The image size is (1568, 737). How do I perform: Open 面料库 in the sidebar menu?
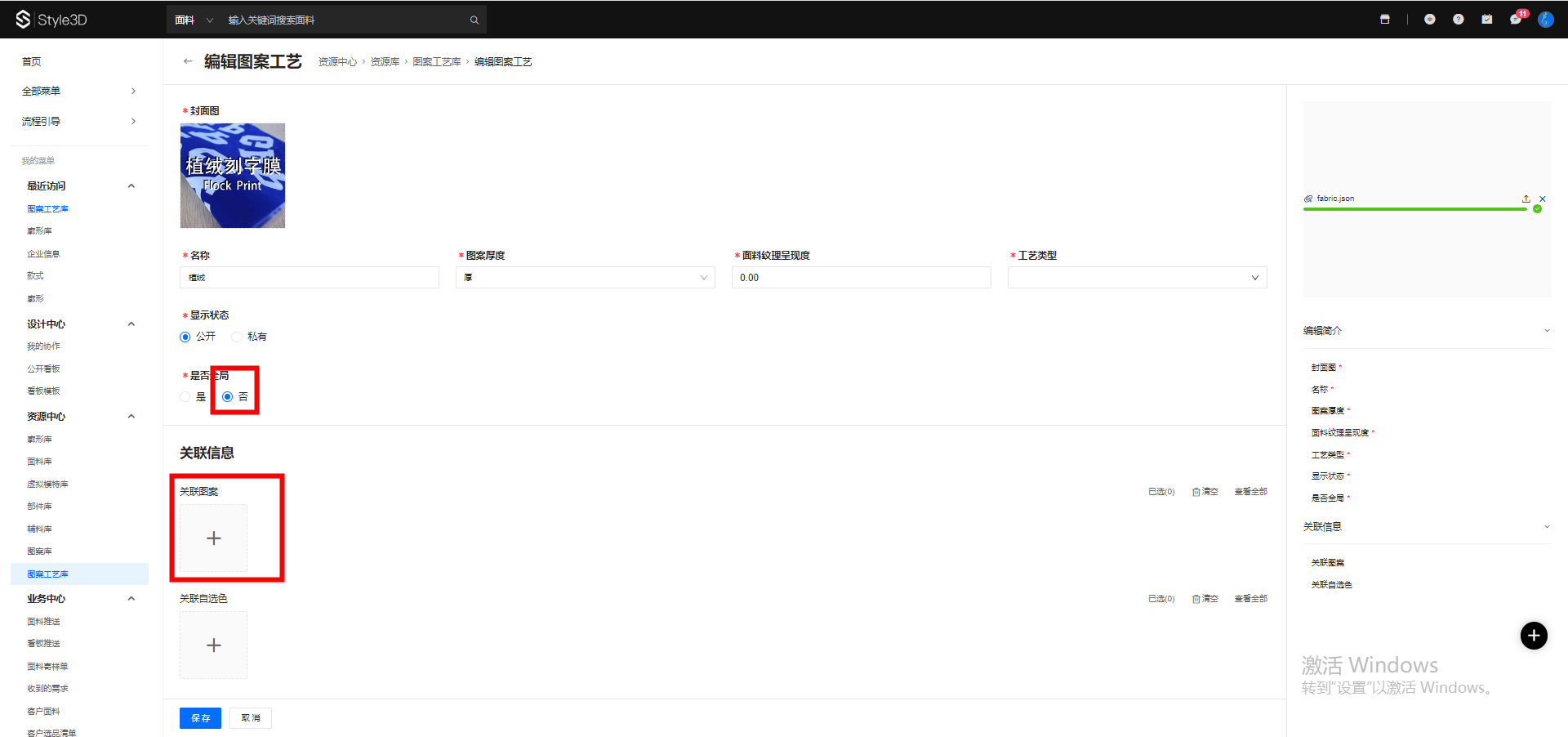pos(39,462)
